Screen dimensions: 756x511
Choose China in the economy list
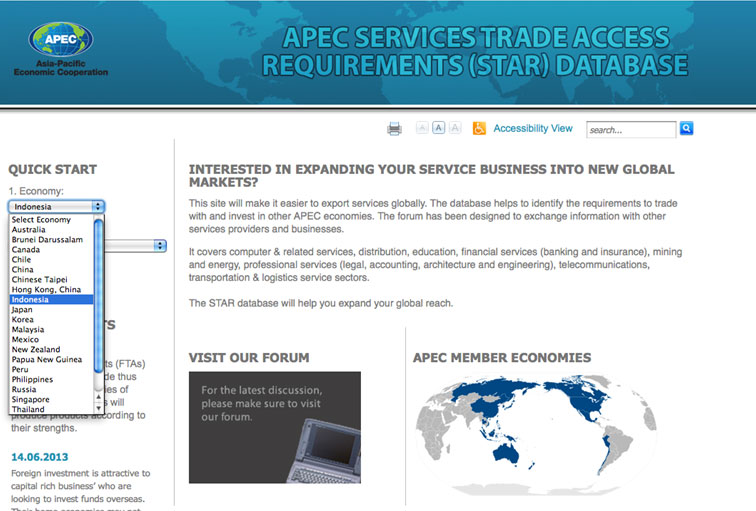(x=52, y=269)
